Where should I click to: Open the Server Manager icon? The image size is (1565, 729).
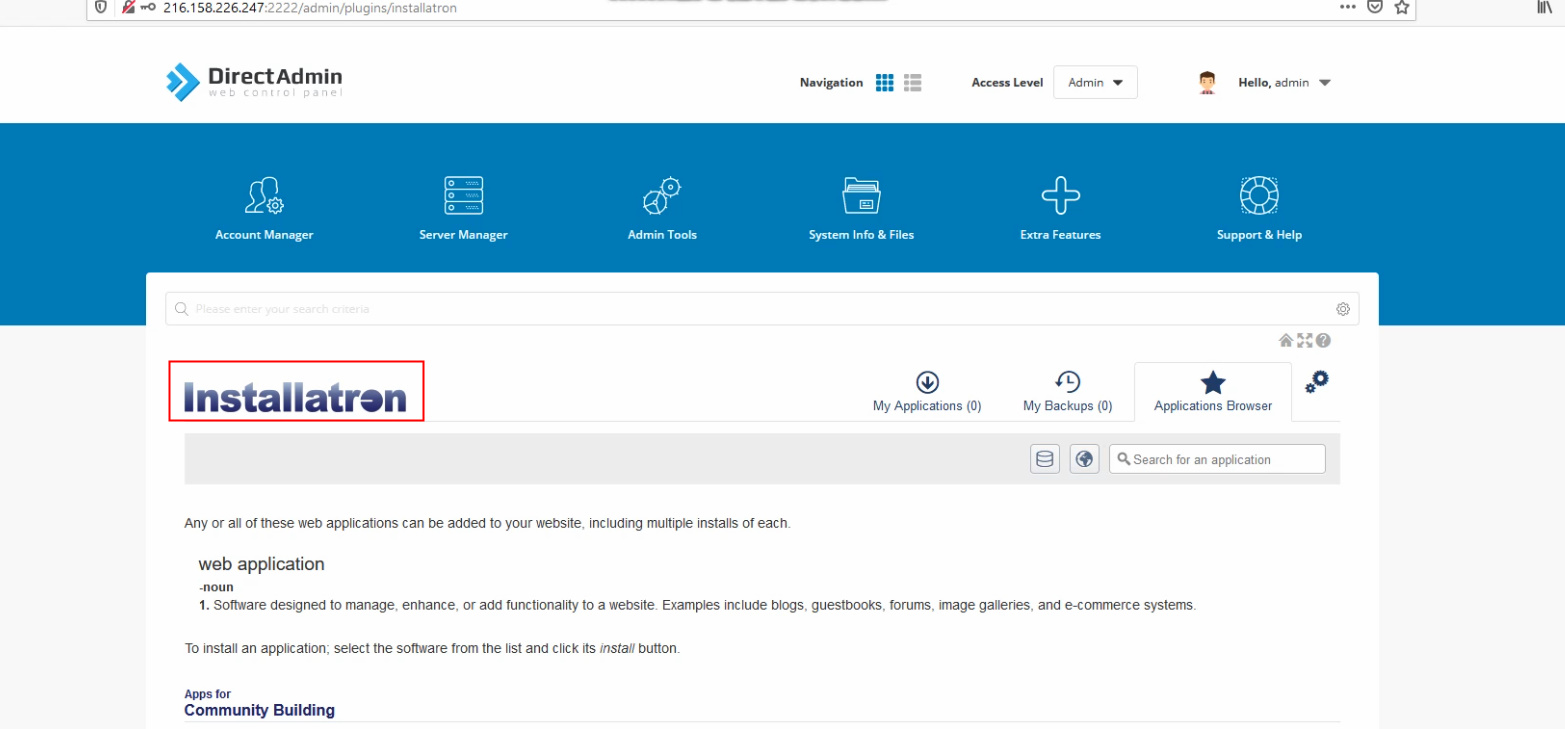point(463,196)
